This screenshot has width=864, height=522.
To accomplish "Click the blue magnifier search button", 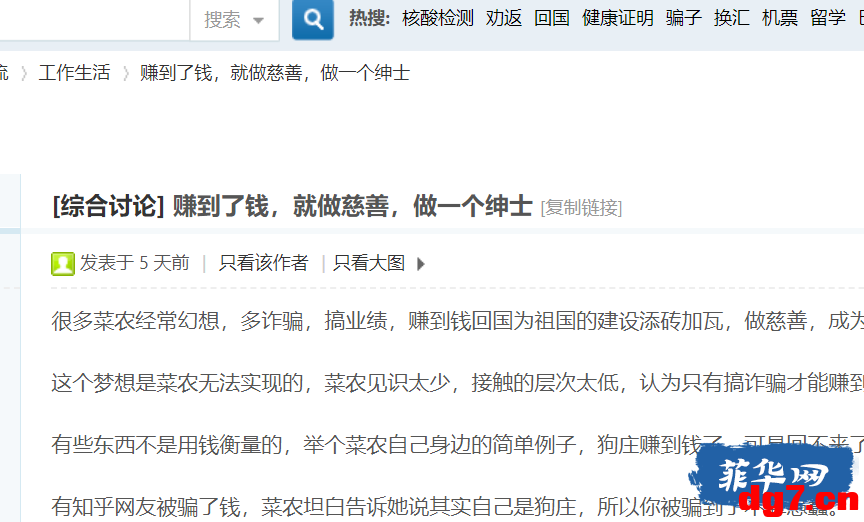I will click(x=312, y=19).
